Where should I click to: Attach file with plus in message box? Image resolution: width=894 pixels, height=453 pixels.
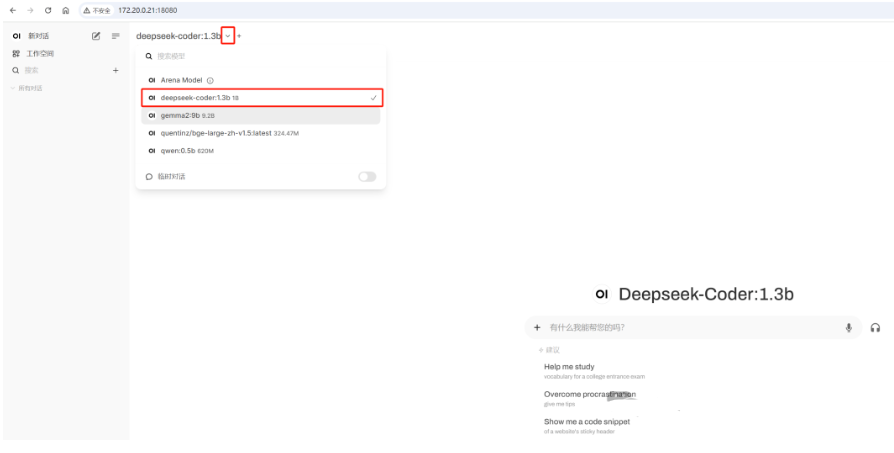[537, 328]
